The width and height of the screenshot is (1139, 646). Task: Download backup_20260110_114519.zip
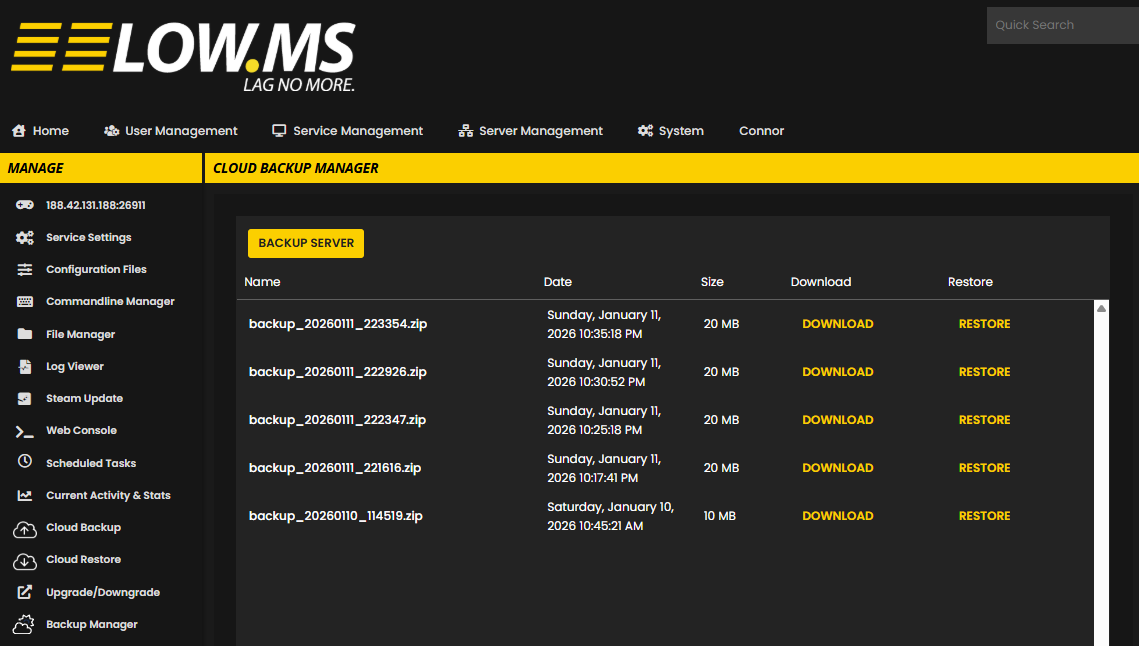click(837, 515)
